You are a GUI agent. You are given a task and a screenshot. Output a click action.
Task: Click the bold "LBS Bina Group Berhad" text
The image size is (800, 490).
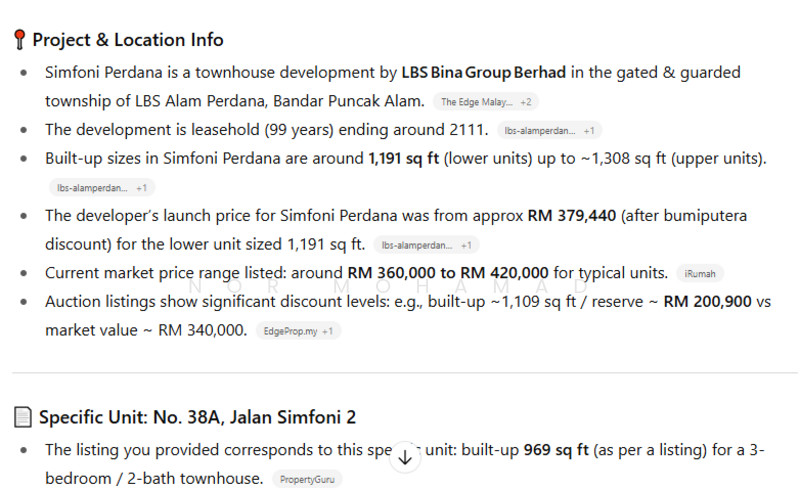tap(483, 73)
